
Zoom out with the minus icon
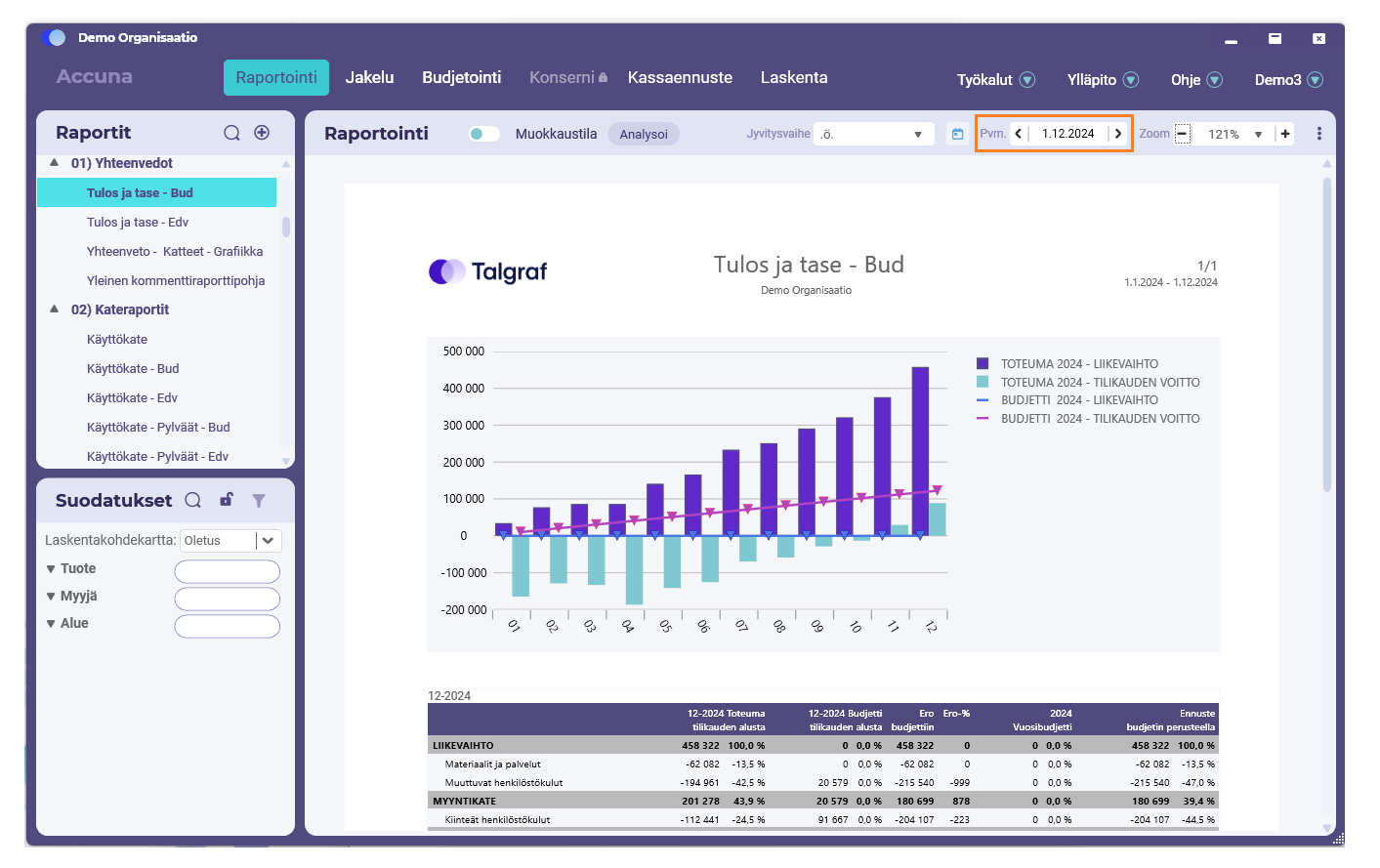(x=1182, y=134)
